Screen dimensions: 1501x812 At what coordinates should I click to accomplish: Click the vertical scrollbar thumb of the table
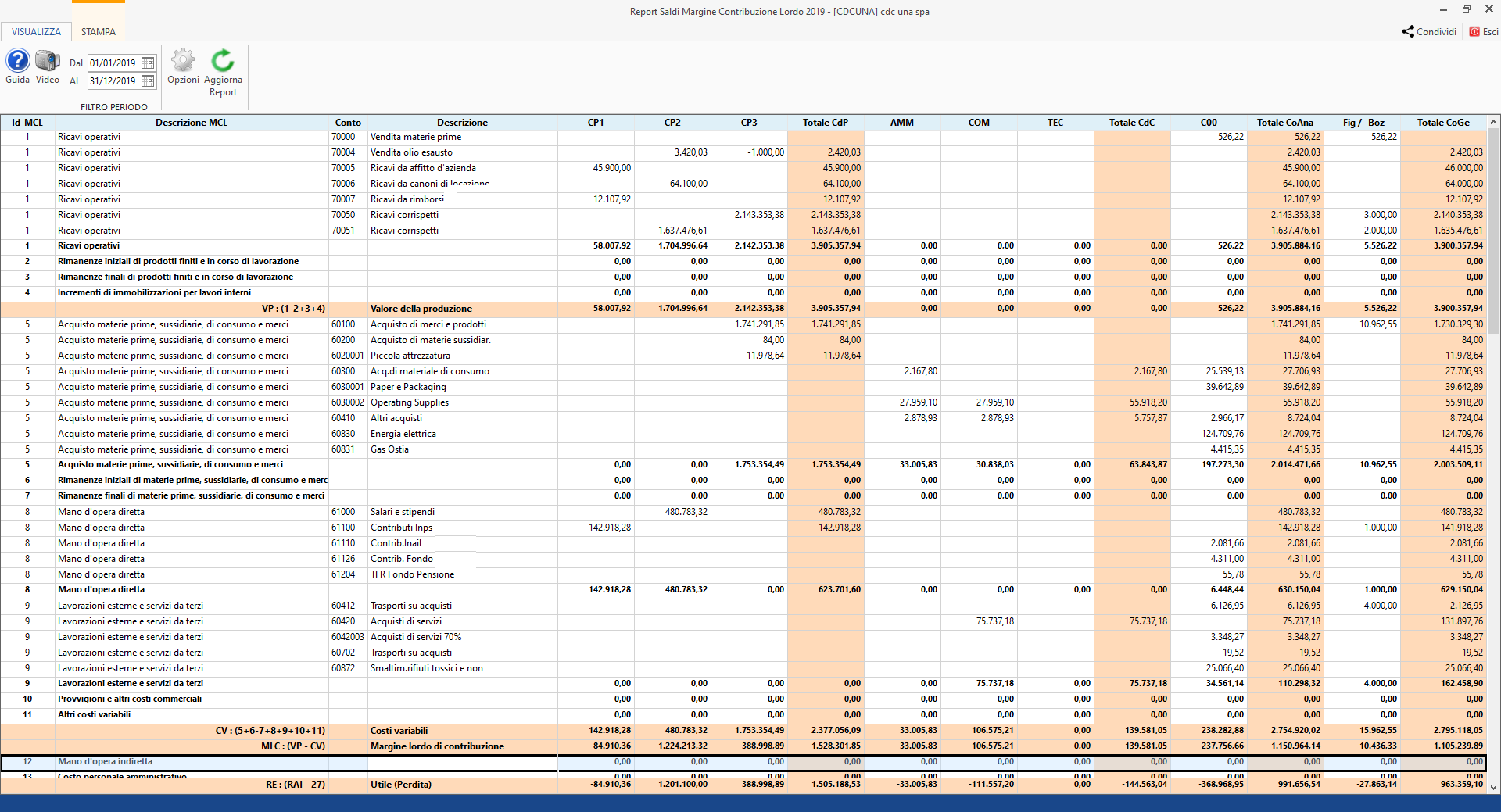[x=1493, y=231]
